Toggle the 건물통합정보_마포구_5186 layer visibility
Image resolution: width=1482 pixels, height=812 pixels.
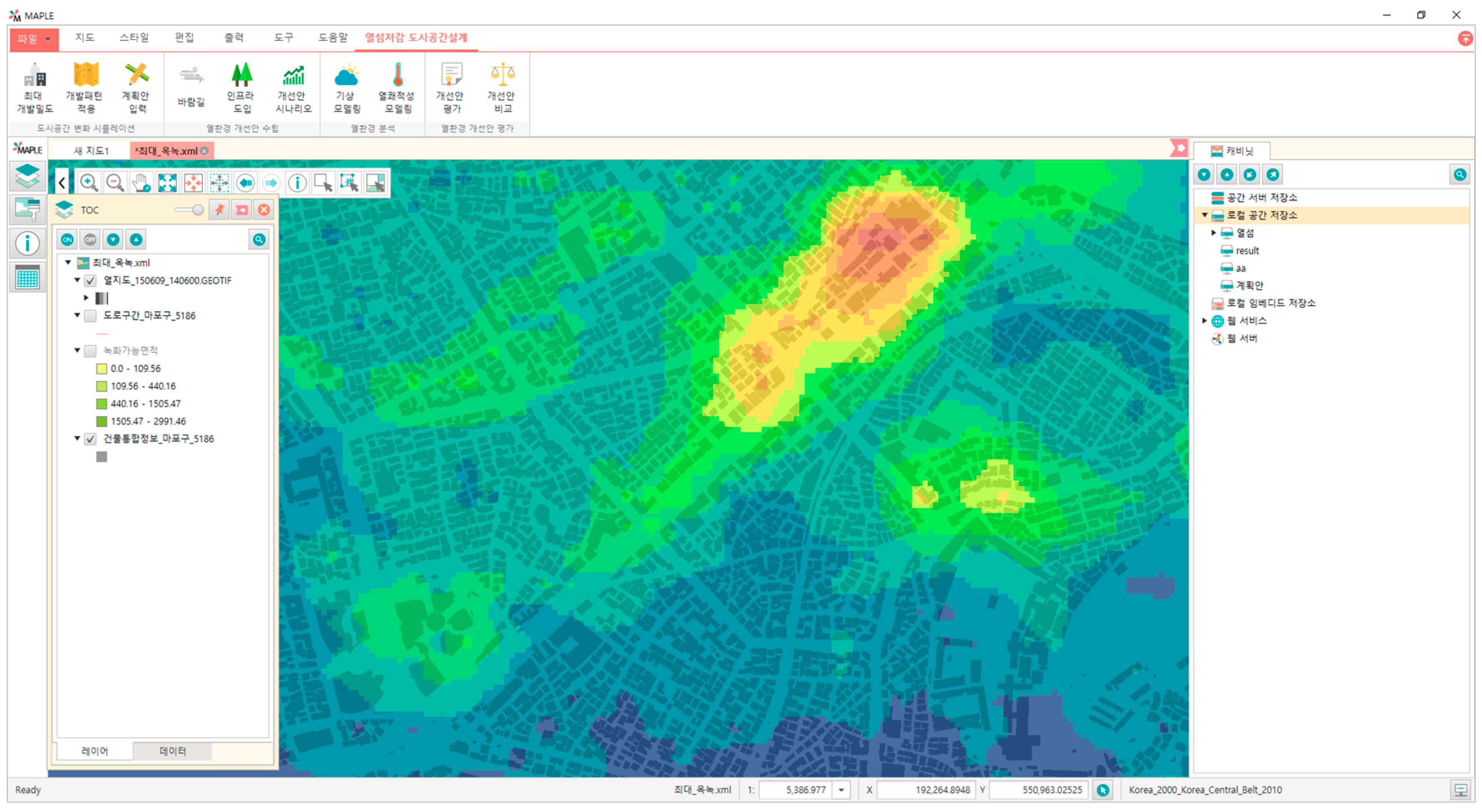[x=90, y=439]
